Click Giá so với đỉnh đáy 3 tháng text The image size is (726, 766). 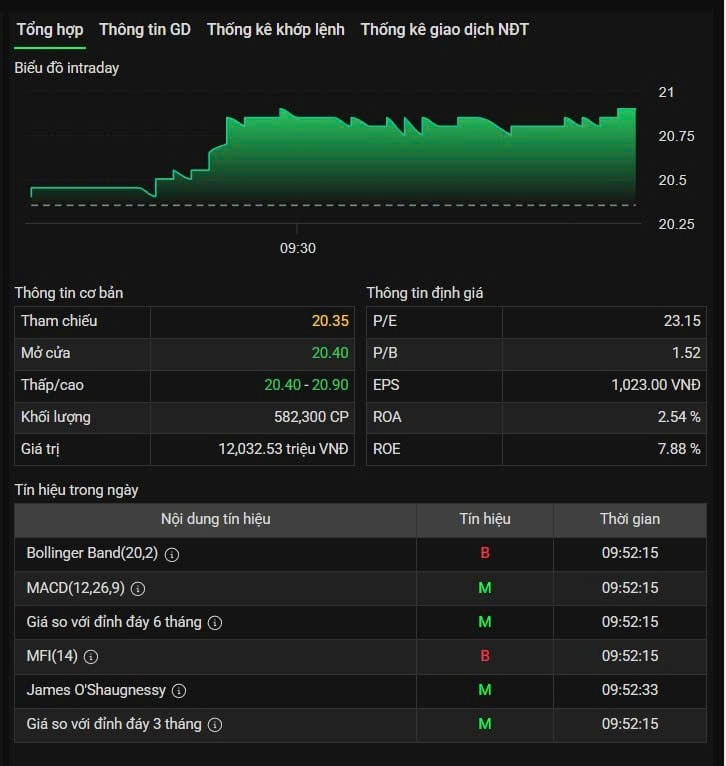(x=114, y=724)
